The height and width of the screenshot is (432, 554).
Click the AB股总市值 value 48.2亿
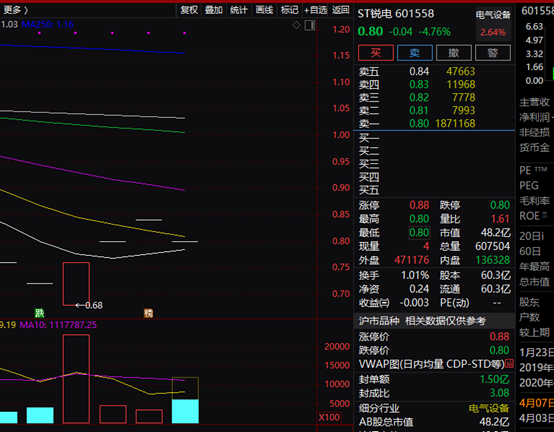click(494, 422)
